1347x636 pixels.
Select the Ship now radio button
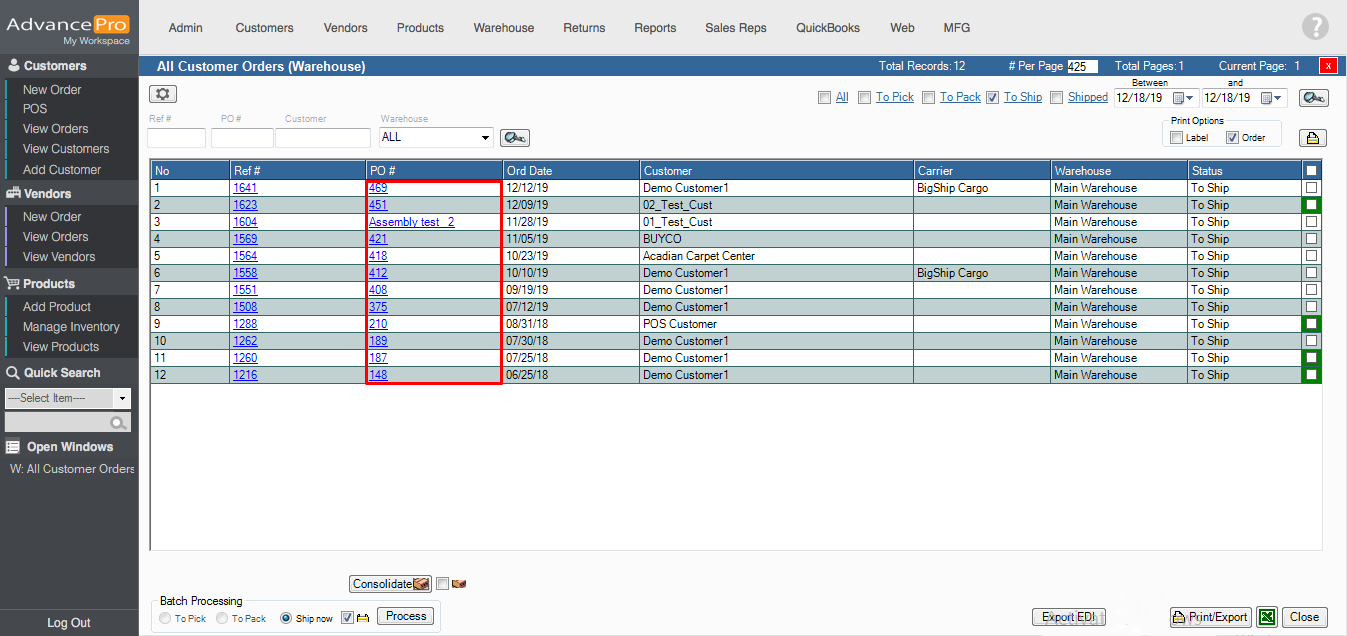[286, 619]
